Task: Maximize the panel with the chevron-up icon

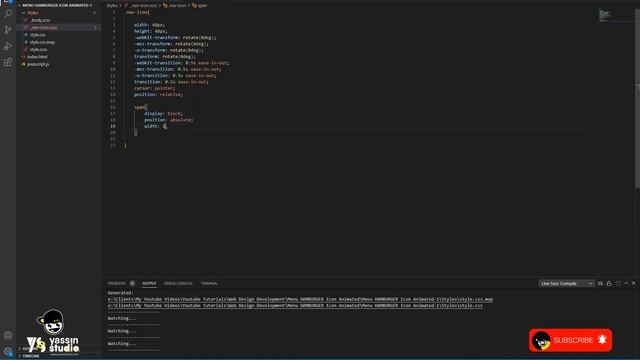Action: pyautogui.click(x=626, y=283)
